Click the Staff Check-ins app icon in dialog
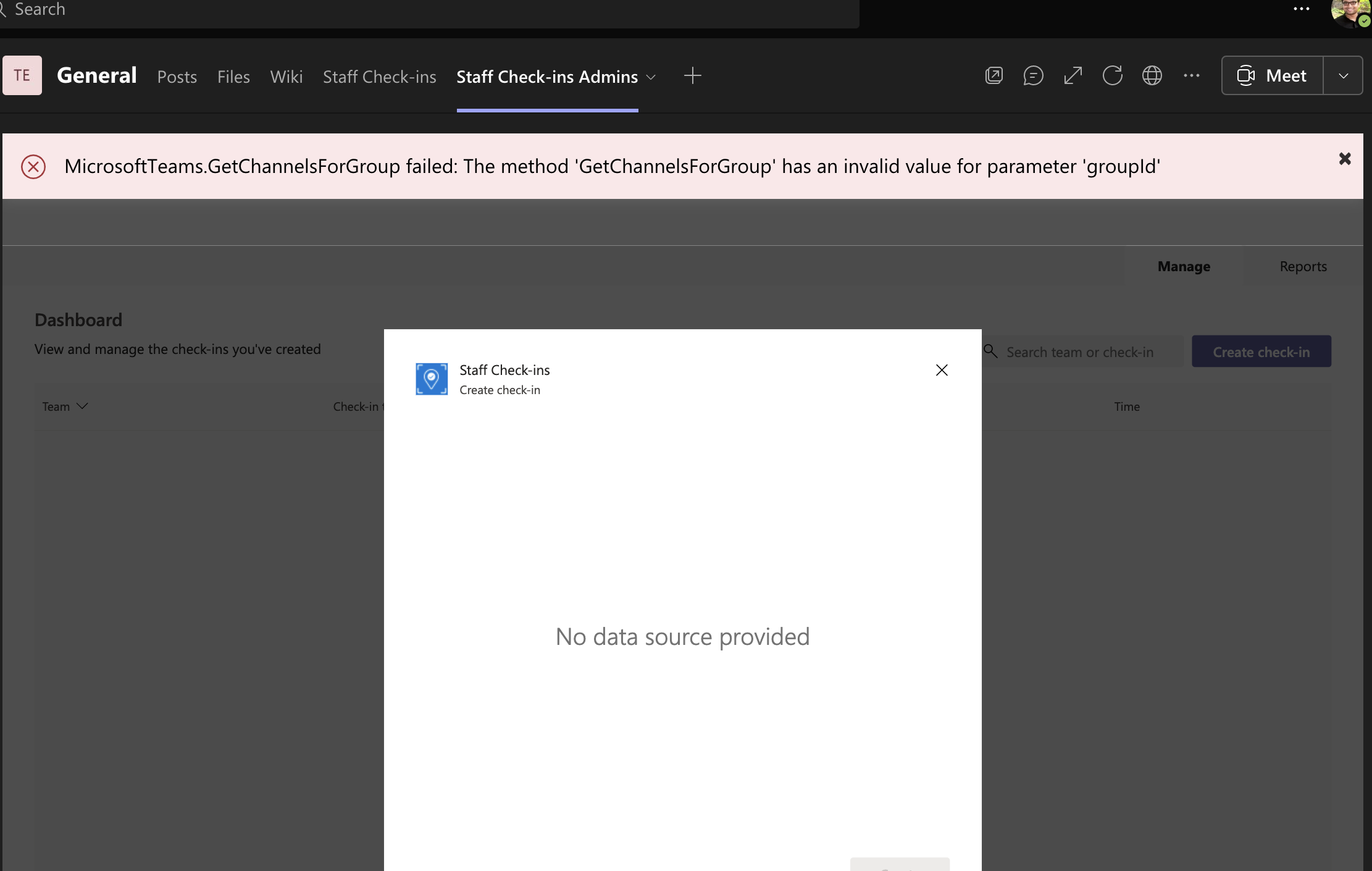Screen dimensions: 1372x871 432,379
